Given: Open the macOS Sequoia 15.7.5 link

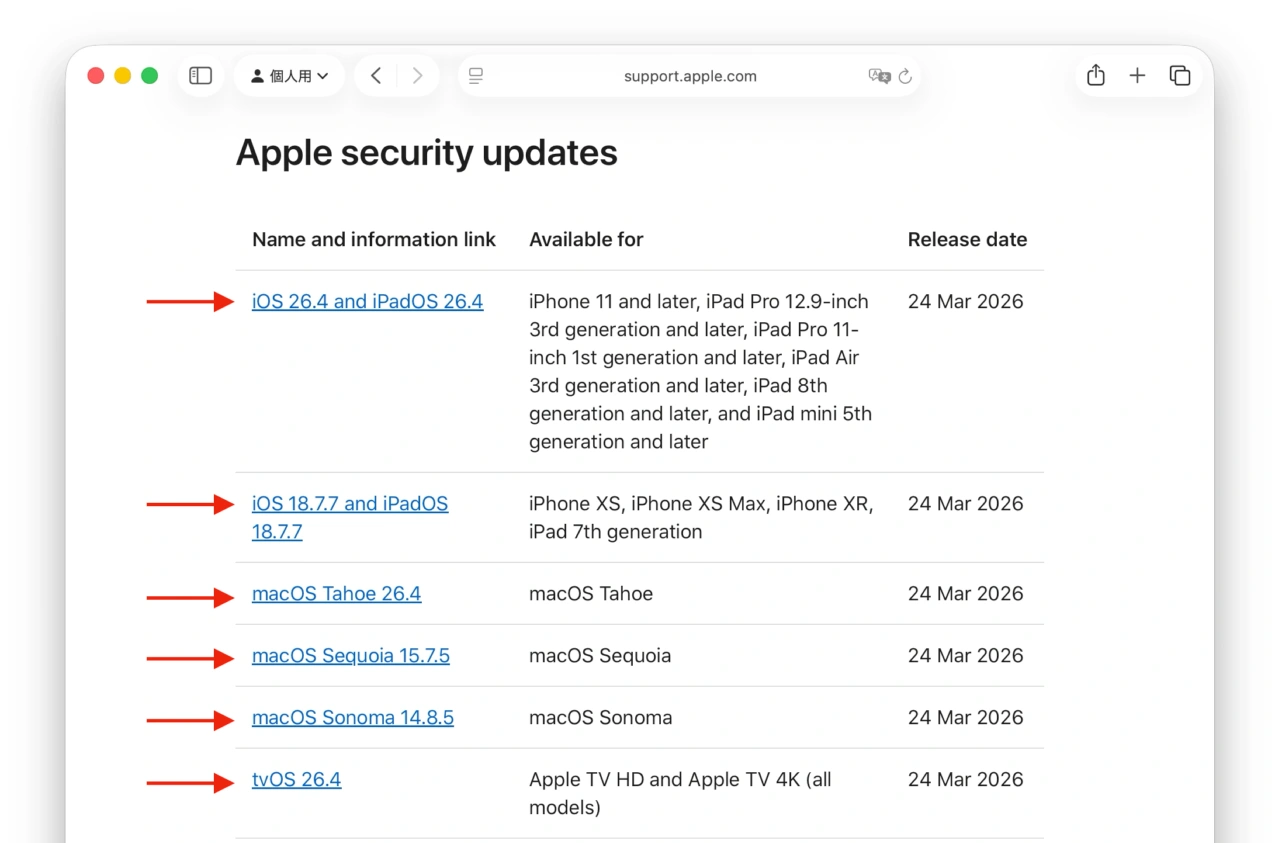Looking at the screenshot, I should pos(350,656).
